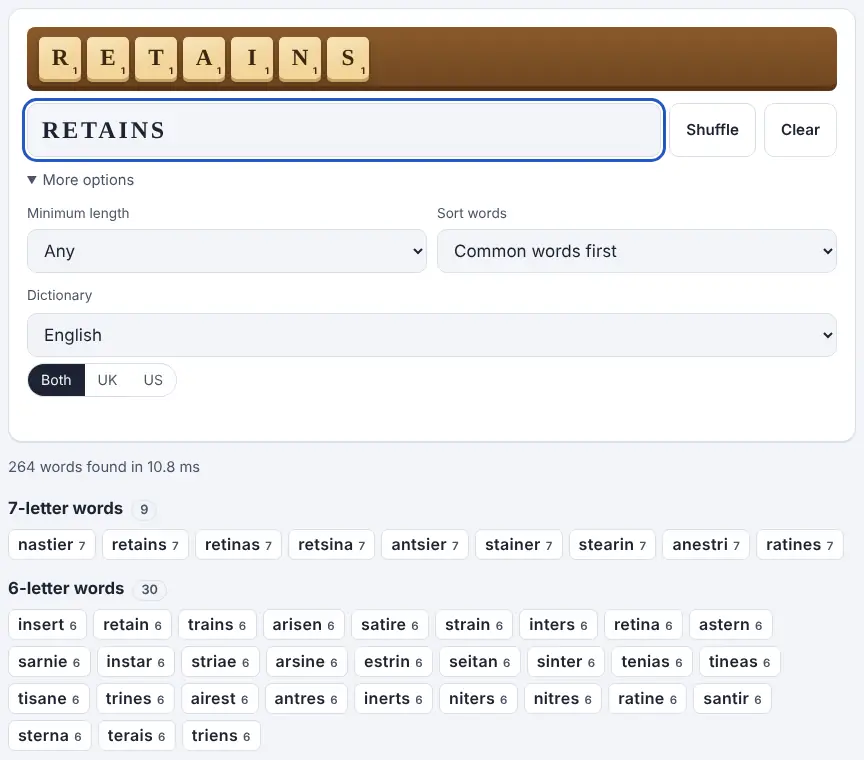Open the Dictionary language dropdown
The height and width of the screenshot is (760, 864).
(431, 335)
